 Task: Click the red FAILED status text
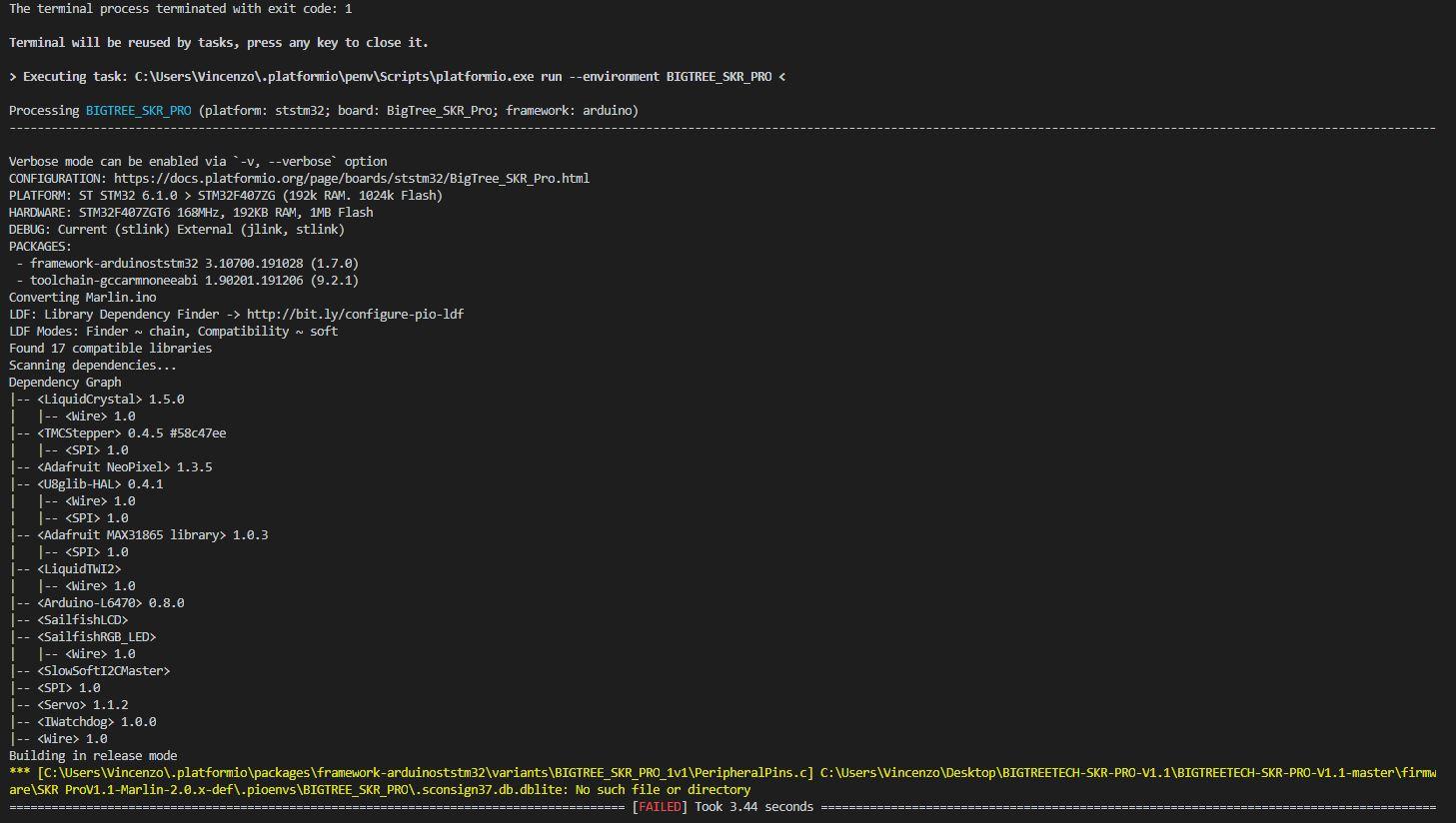(660, 806)
